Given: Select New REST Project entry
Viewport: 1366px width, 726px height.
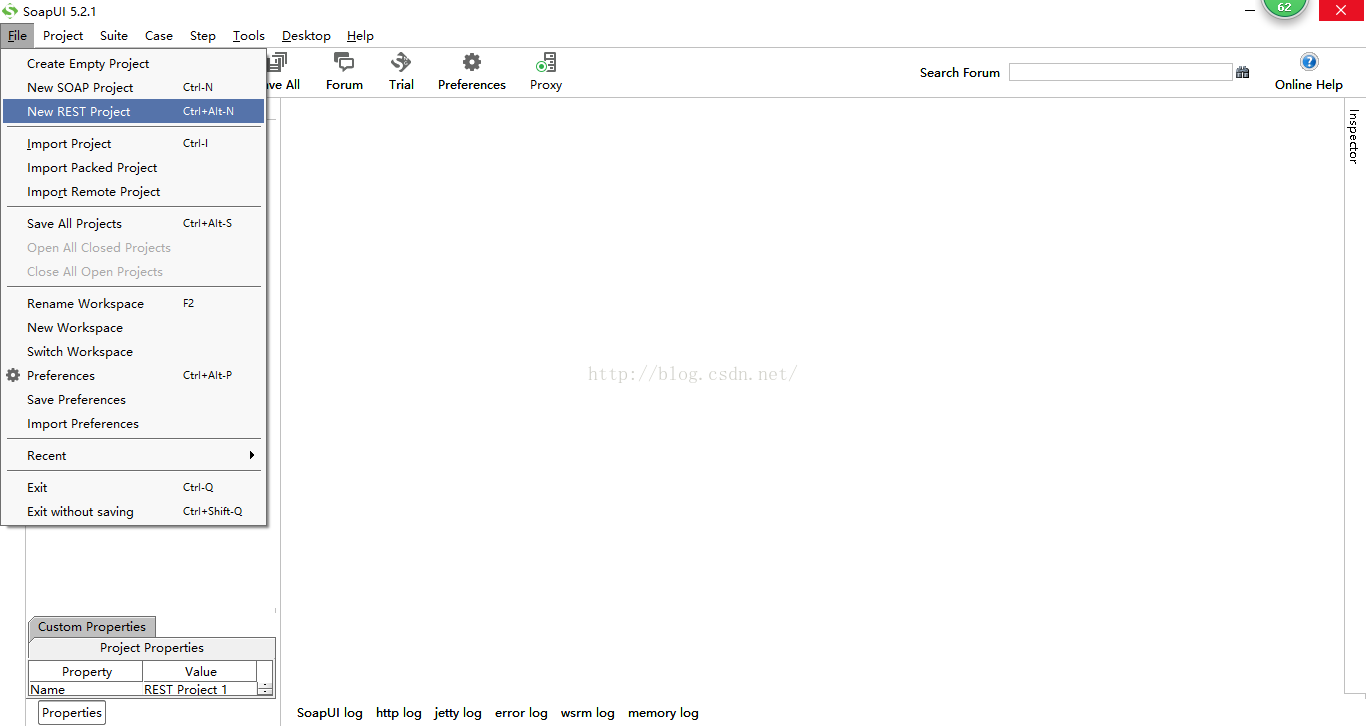Looking at the screenshot, I should click(x=133, y=111).
